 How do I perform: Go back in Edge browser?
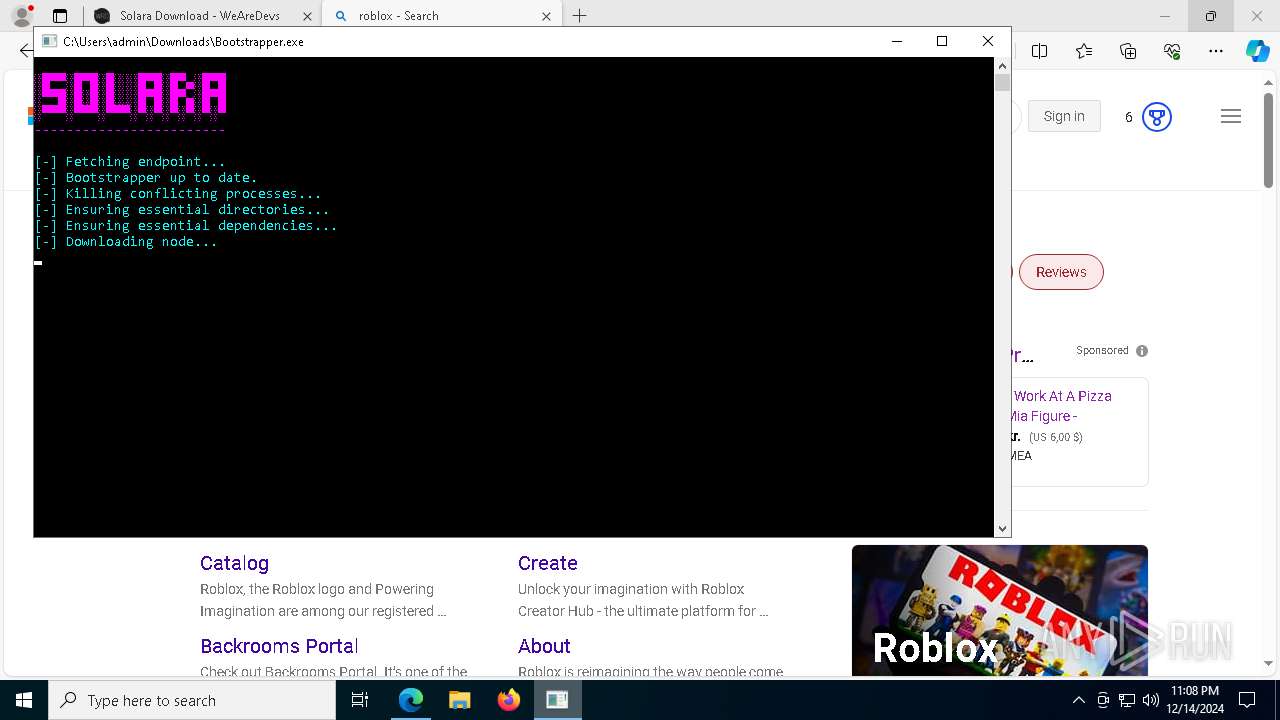(x=26, y=51)
